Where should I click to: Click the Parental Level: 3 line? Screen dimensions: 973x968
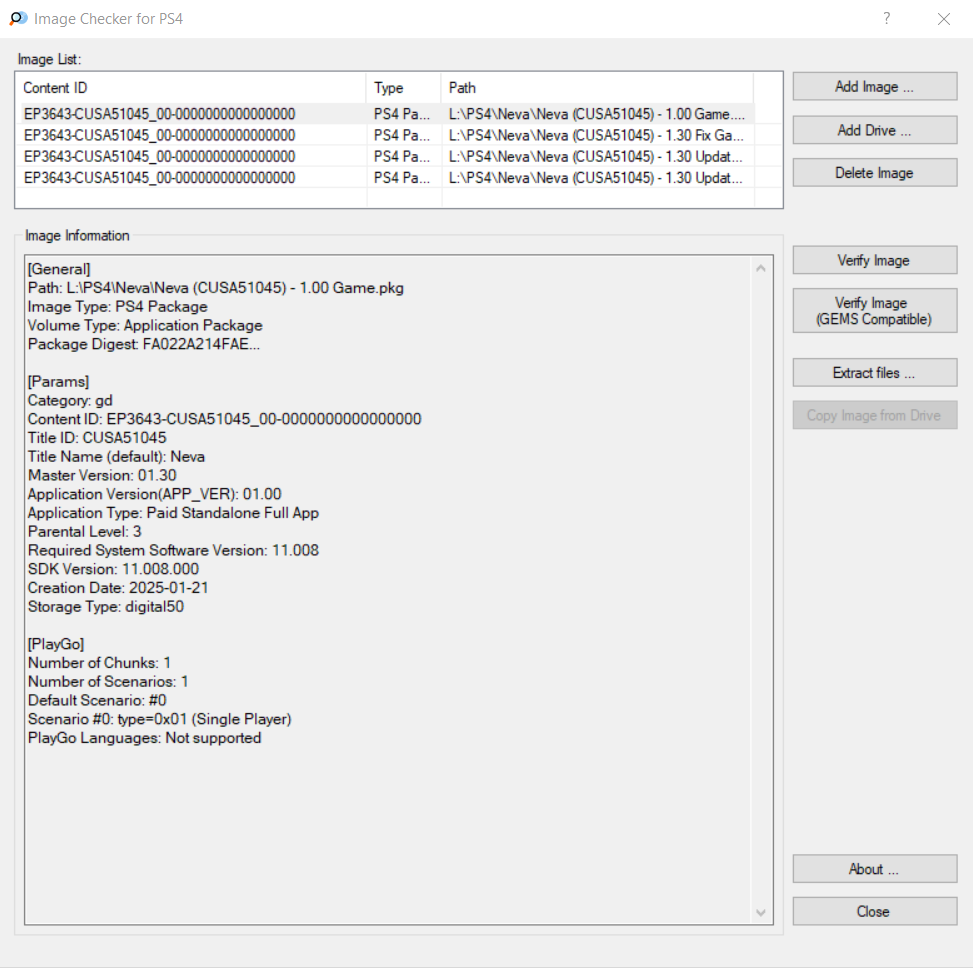84,532
